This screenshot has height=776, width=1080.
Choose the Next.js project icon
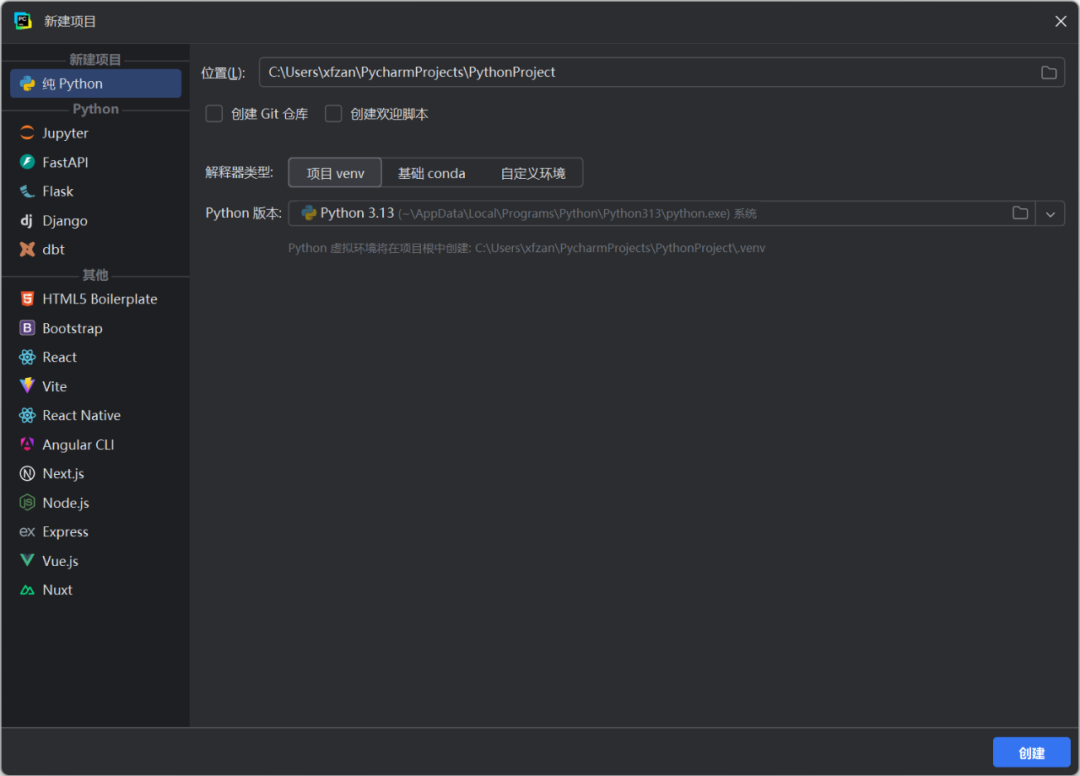pyautogui.click(x=28, y=474)
